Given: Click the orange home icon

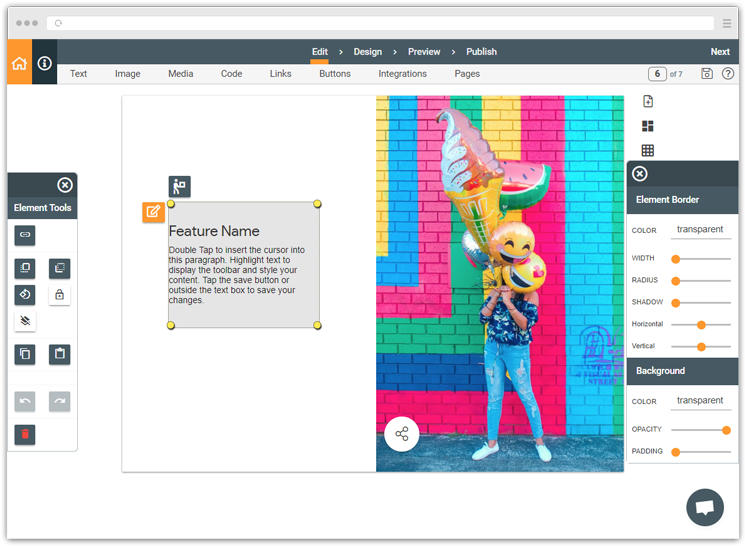Looking at the screenshot, I should tap(19, 63).
